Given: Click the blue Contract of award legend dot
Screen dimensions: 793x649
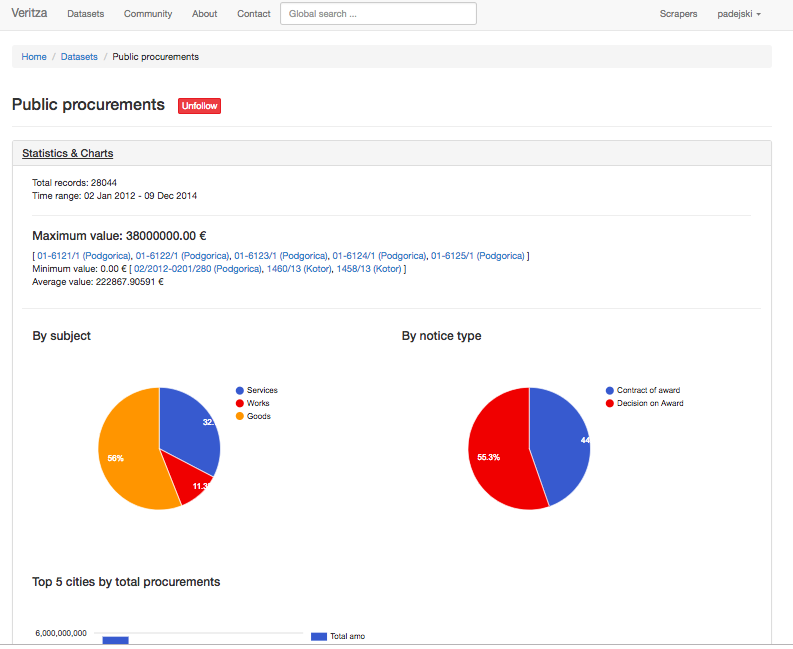Looking at the screenshot, I should [x=609, y=391].
